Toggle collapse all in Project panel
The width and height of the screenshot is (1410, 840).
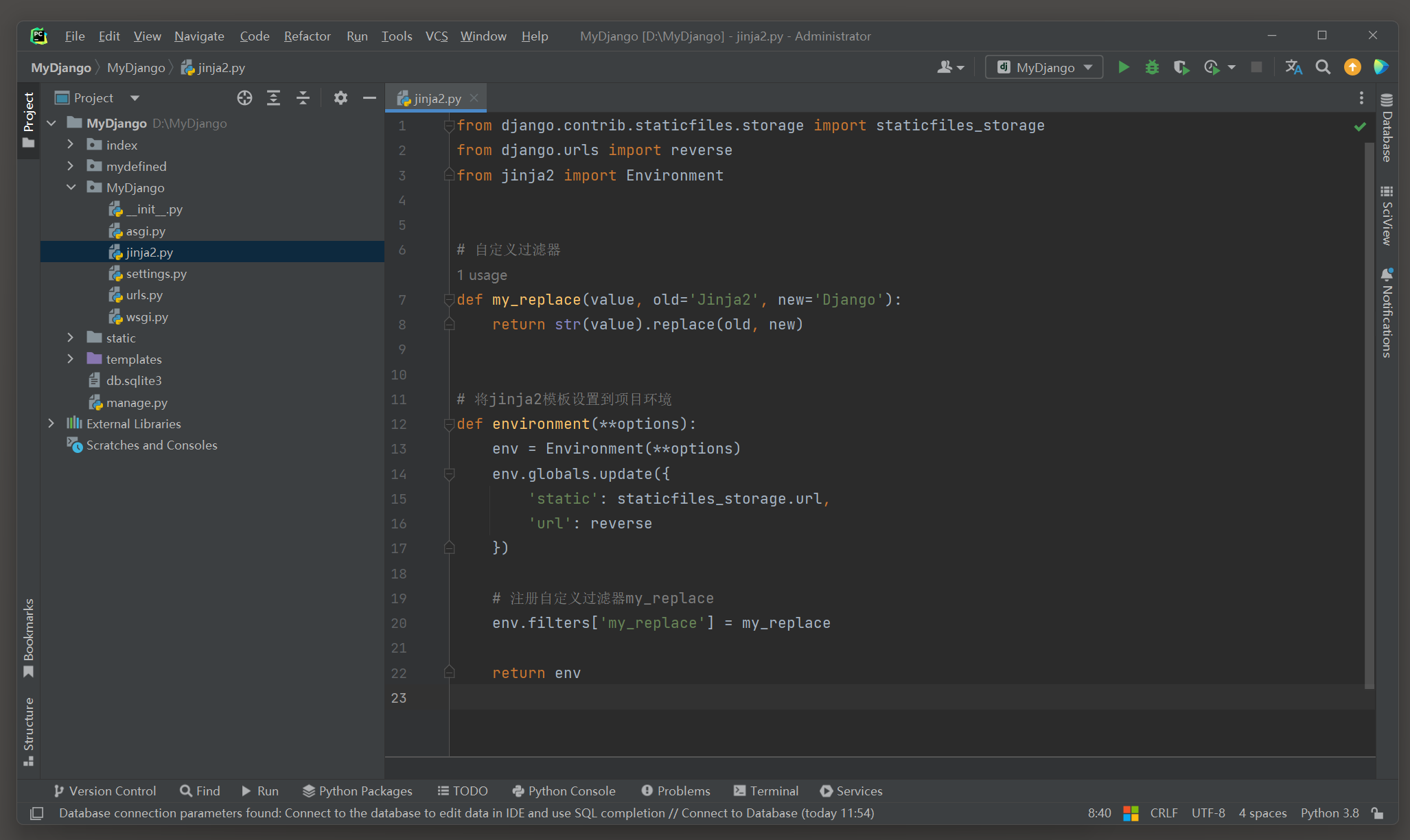click(x=303, y=97)
